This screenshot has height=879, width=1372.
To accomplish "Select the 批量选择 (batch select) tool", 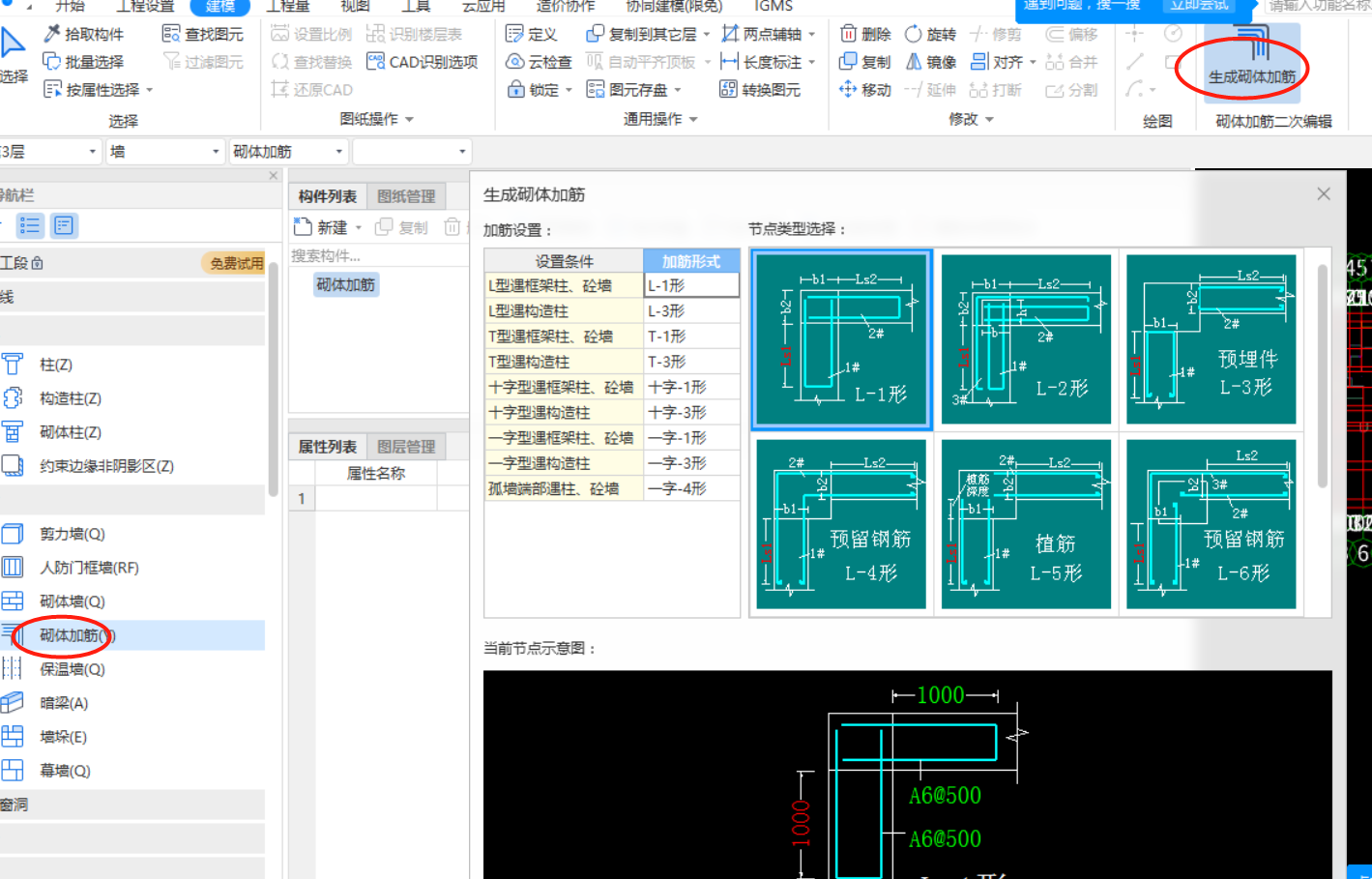I will (84, 62).
